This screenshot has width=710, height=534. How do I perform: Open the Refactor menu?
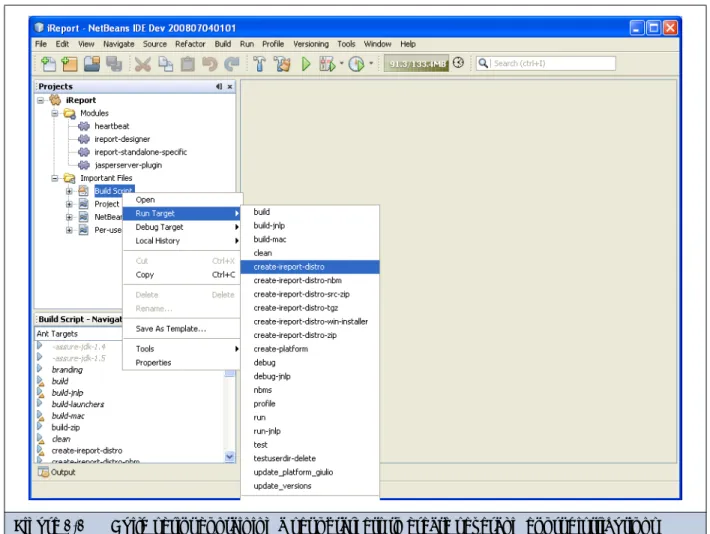(x=190, y=44)
